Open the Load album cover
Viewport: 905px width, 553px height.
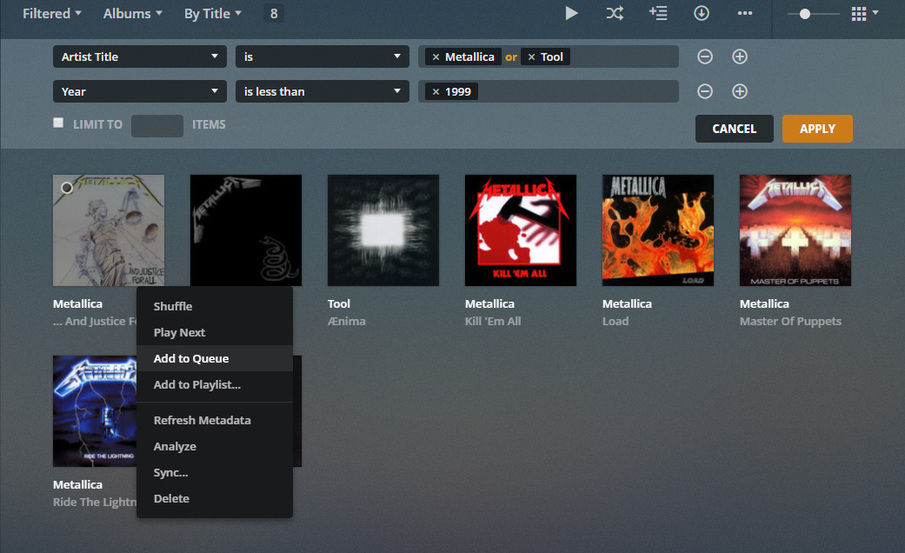tap(658, 230)
